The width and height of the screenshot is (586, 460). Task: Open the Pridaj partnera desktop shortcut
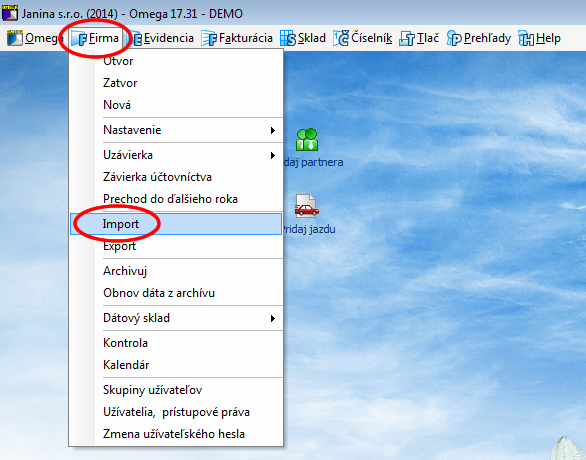pos(307,140)
